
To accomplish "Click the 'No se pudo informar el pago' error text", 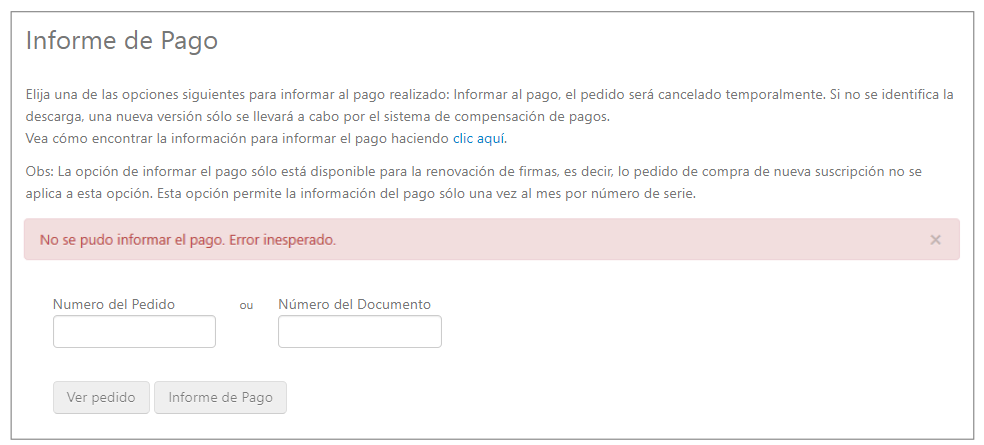I will click(x=188, y=240).
